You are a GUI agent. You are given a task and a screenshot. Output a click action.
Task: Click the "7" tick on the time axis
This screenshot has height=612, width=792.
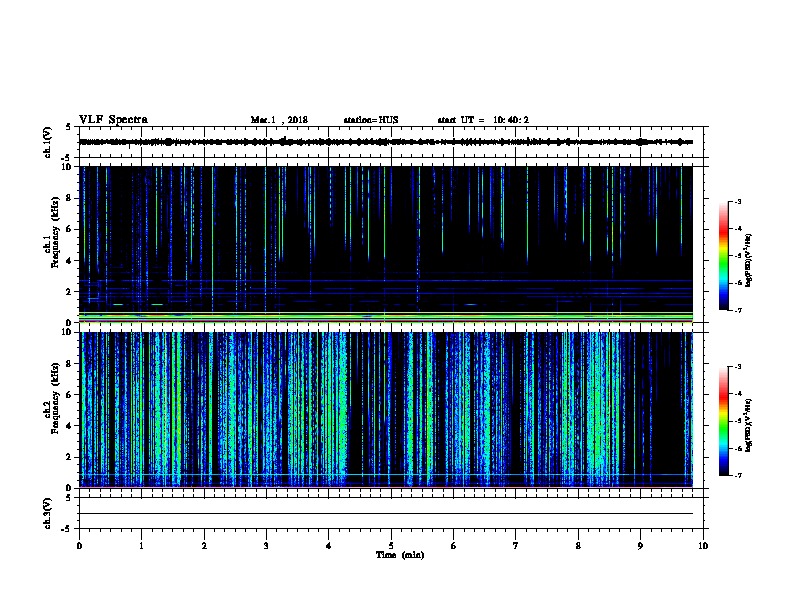(516, 545)
